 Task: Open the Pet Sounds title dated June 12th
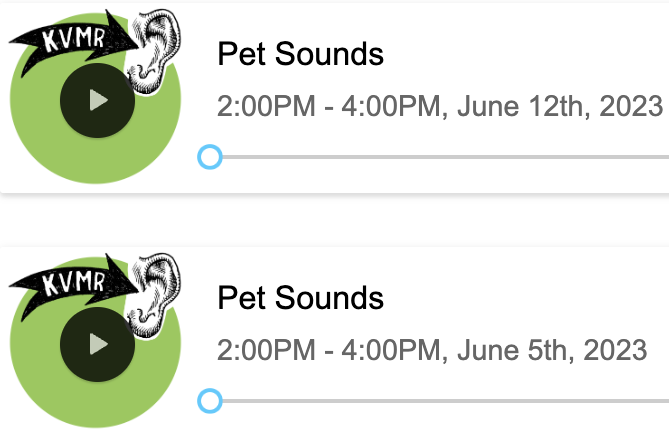pos(300,54)
